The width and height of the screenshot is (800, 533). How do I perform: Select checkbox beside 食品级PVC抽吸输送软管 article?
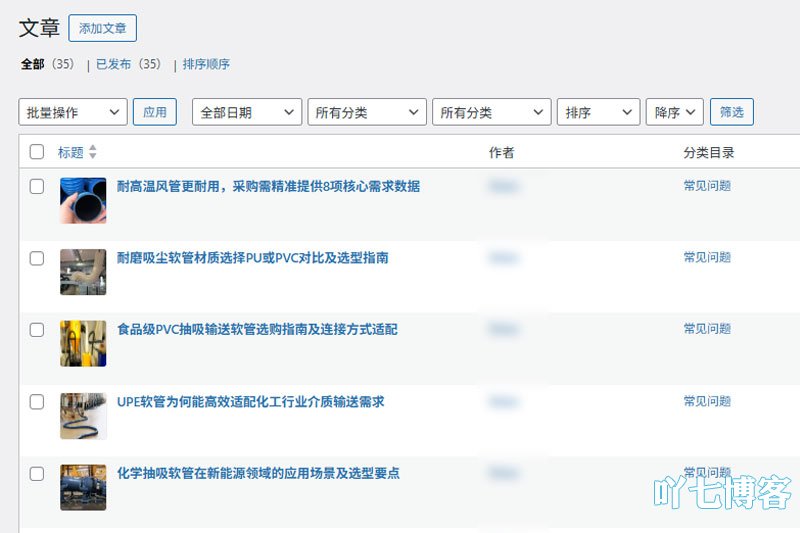[37, 330]
